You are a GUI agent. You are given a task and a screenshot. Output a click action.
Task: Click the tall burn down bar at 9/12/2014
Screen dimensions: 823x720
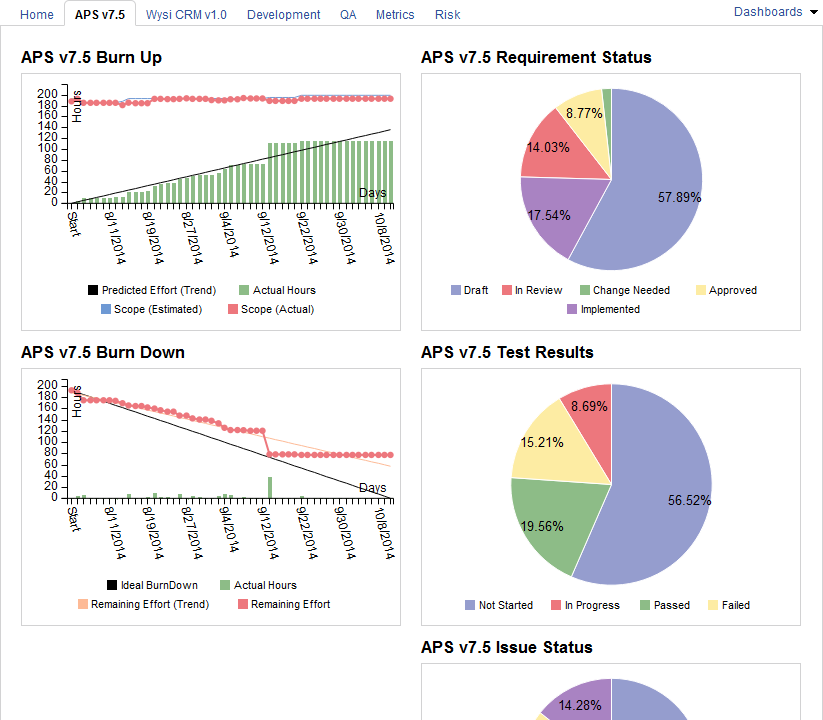270,488
